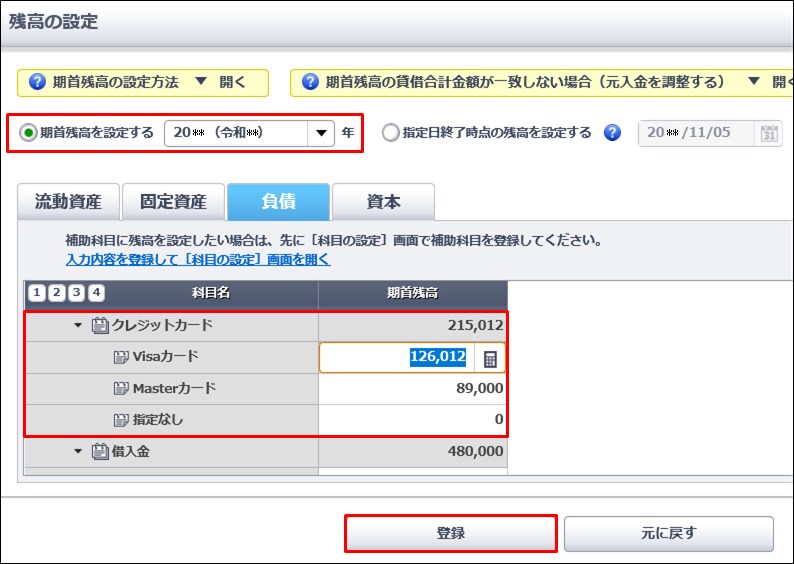Click the クレジットカード account icon

pyautogui.click(x=100, y=325)
